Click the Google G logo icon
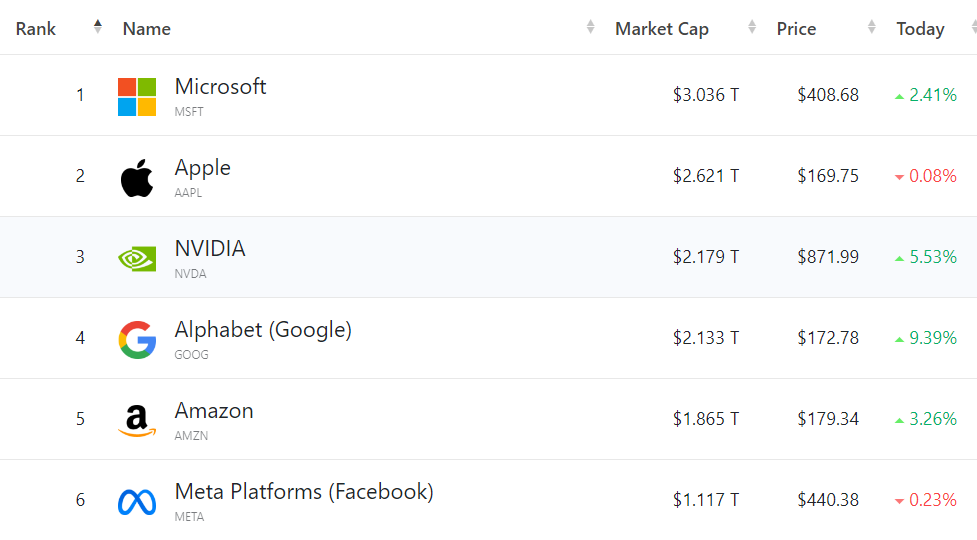Image resolution: width=977 pixels, height=540 pixels. pyautogui.click(x=137, y=339)
